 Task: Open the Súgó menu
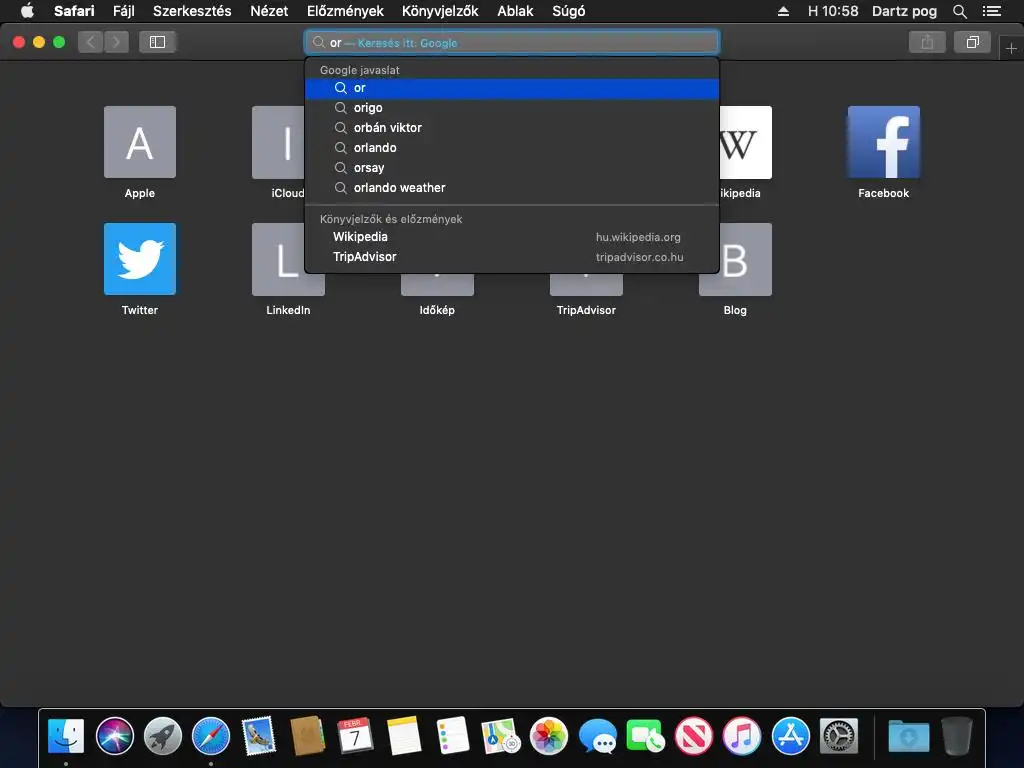[569, 11]
